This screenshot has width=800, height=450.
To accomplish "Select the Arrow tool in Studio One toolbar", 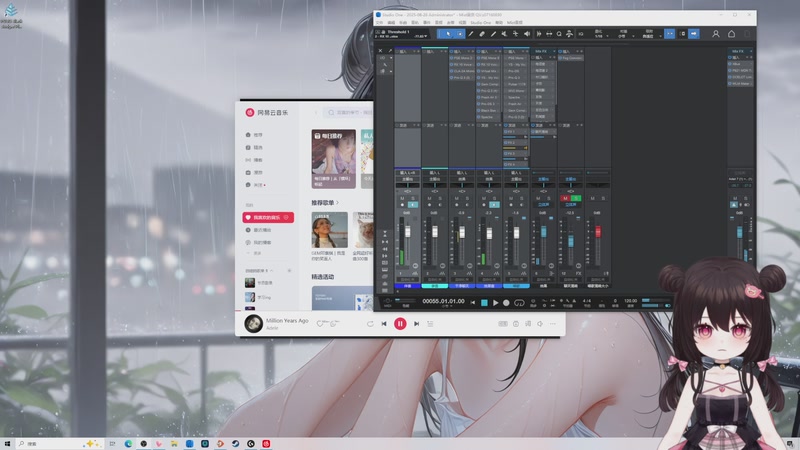I will click(x=448, y=34).
